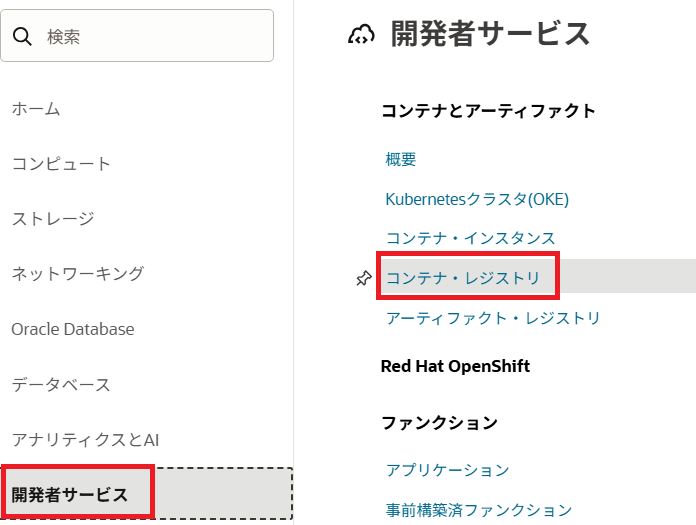Viewport: 696px width, 525px height.
Task: Select the 開発者サービス menu item
Action: (70, 494)
